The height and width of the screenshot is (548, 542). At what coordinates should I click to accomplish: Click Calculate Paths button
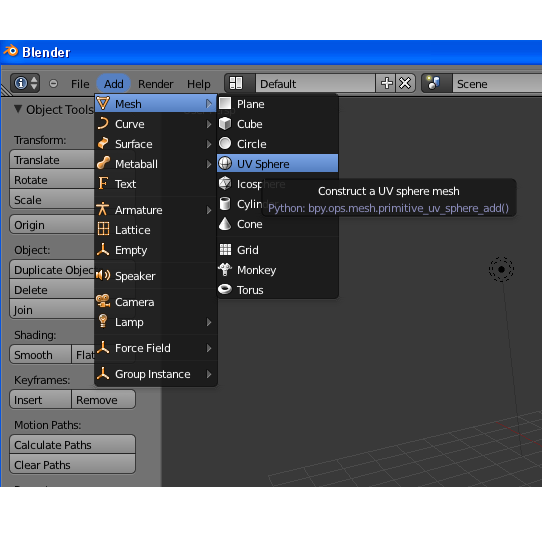point(72,445)
